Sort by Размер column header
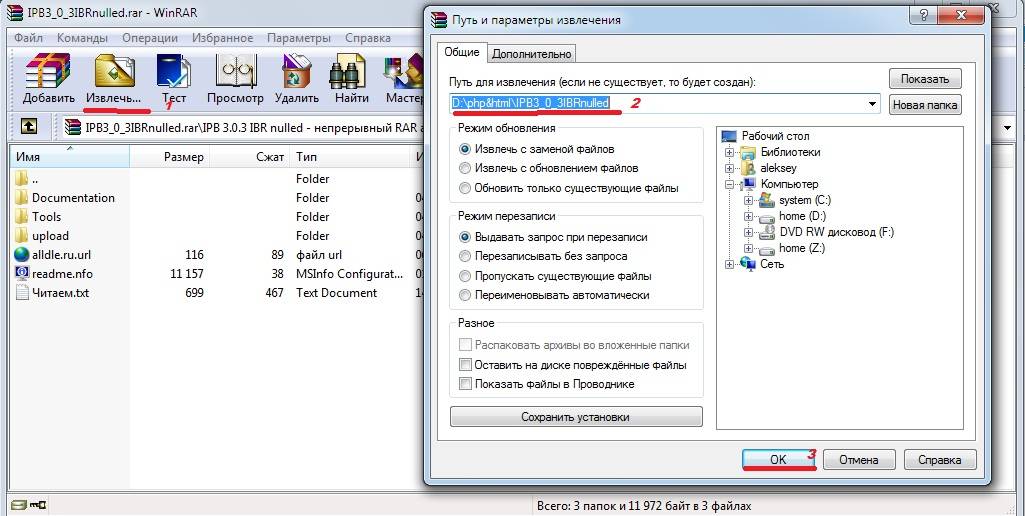The image size is (1025, 516). click(169, 156)
